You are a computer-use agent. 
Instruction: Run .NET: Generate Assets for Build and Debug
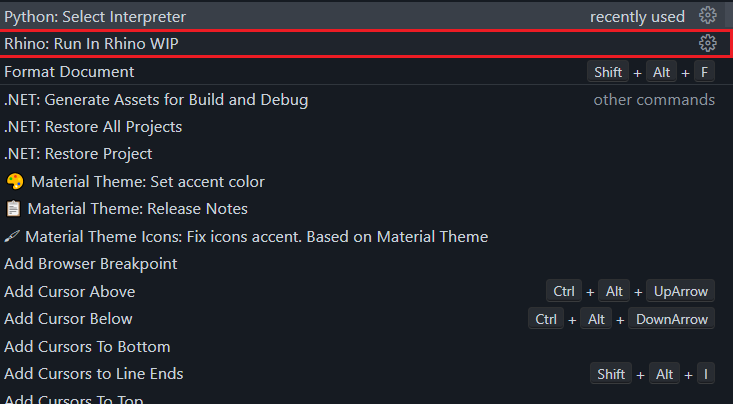tap(156, 100)
